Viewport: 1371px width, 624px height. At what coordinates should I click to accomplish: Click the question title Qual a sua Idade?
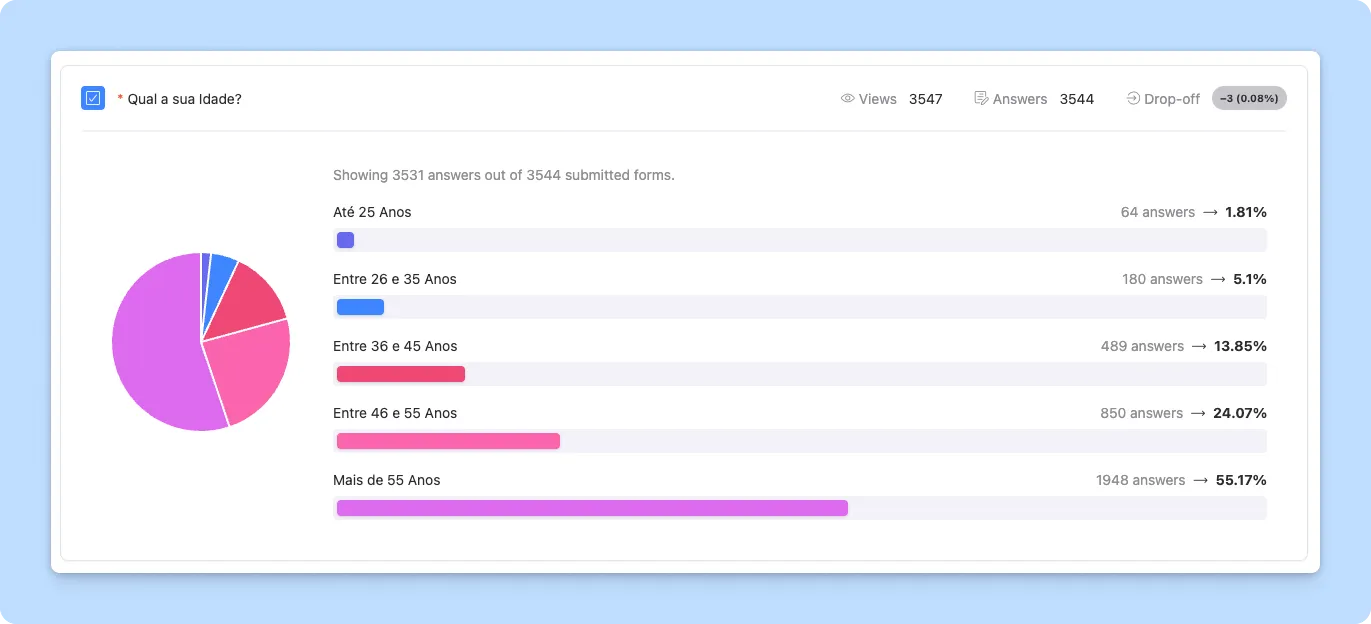pos(183,98)
